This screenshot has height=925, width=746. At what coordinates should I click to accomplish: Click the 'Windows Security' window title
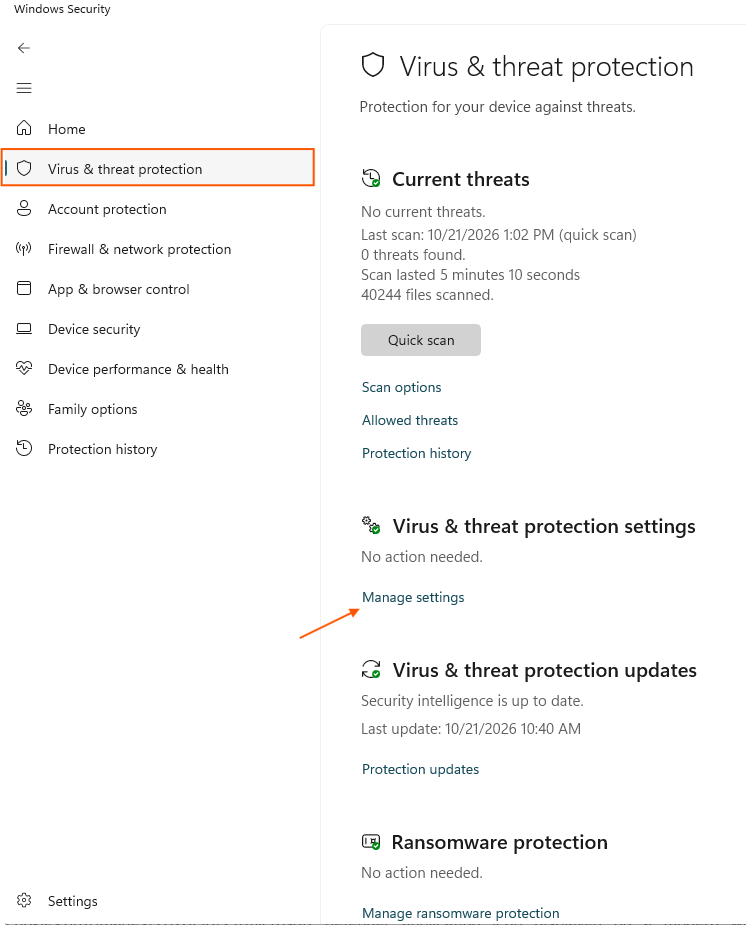63,9
